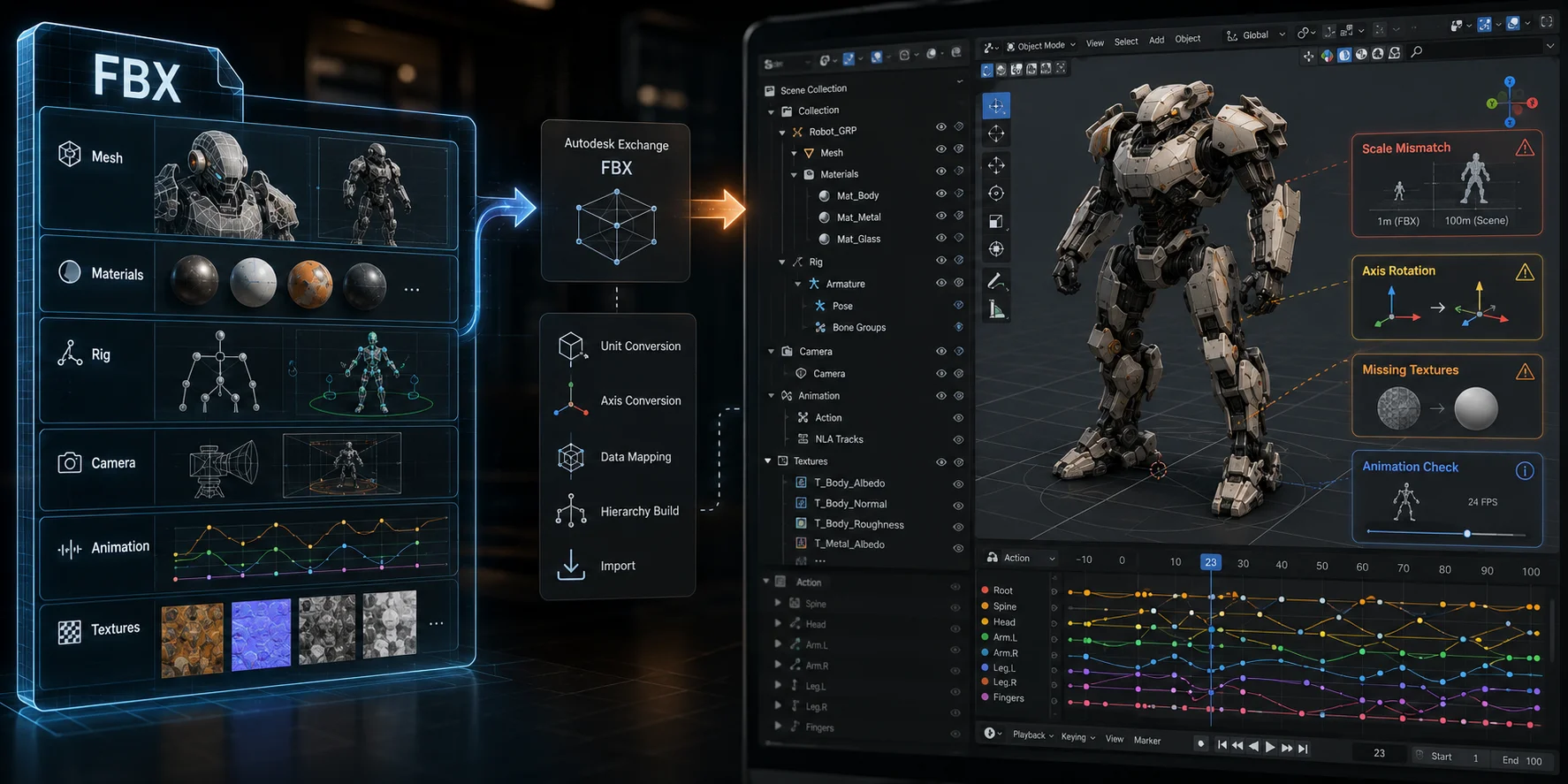Click the purple normal map texture thumbnail
This screenshot has height=784, width=1568.
point(261,634)
